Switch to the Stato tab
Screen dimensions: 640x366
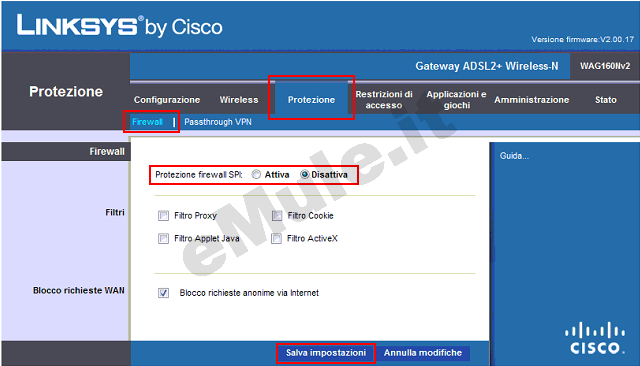click(x=605, y=100)
